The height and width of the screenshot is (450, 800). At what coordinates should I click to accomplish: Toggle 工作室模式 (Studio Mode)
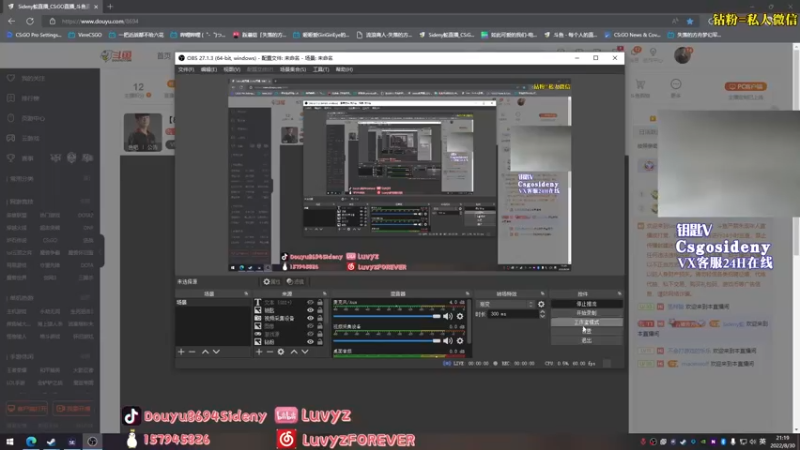pos(587,322)
